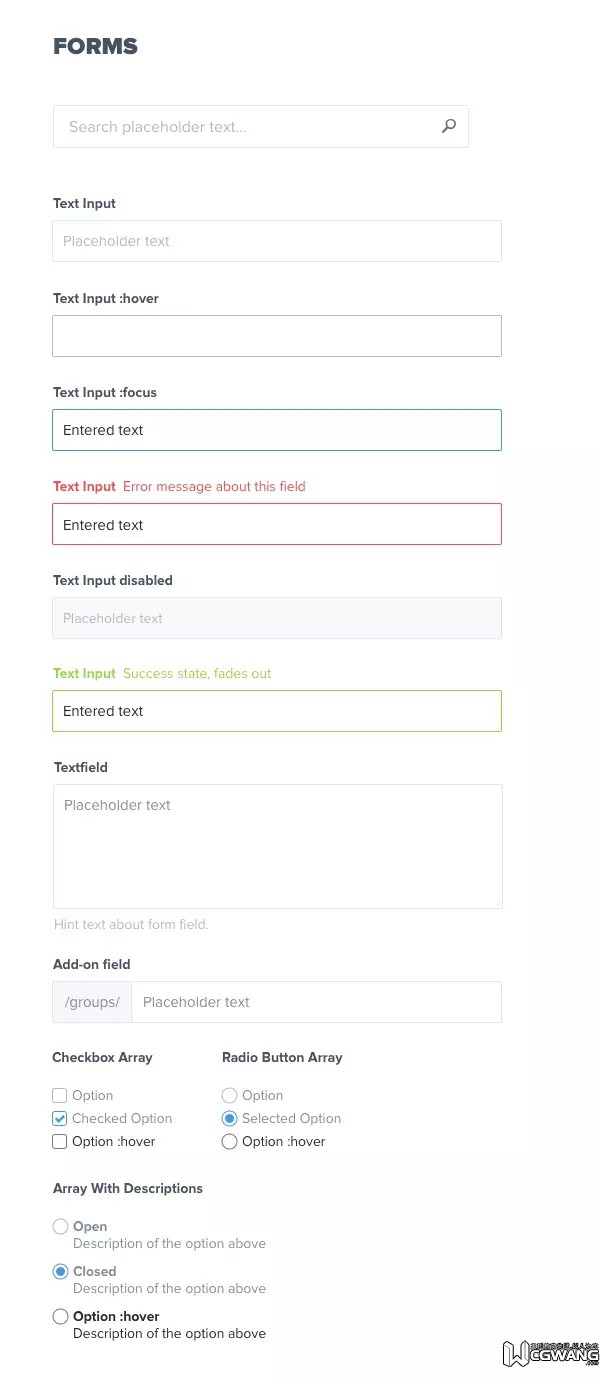Click the red-bordered error text input
The image size is (600, 1379).
(277, 524)
